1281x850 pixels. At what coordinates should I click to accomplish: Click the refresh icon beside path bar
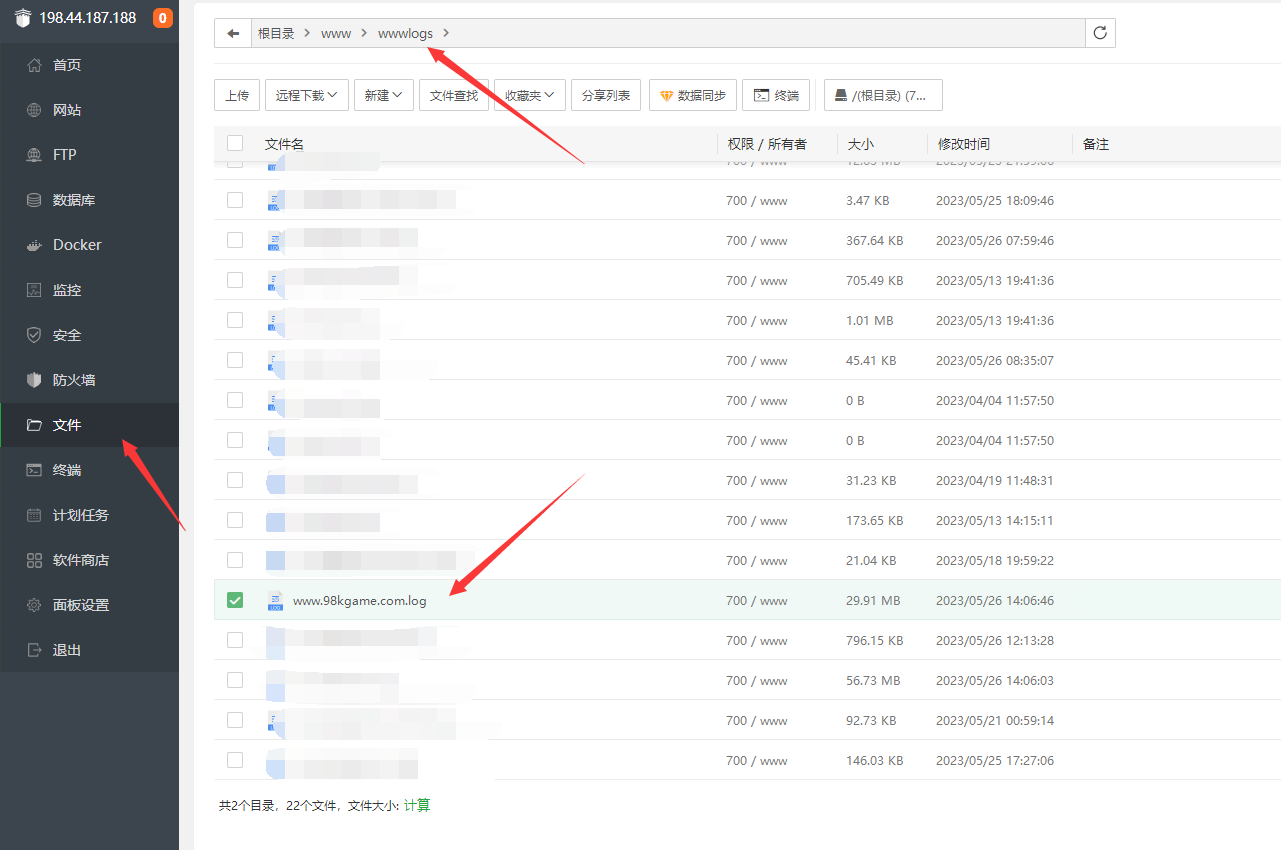1100,33
